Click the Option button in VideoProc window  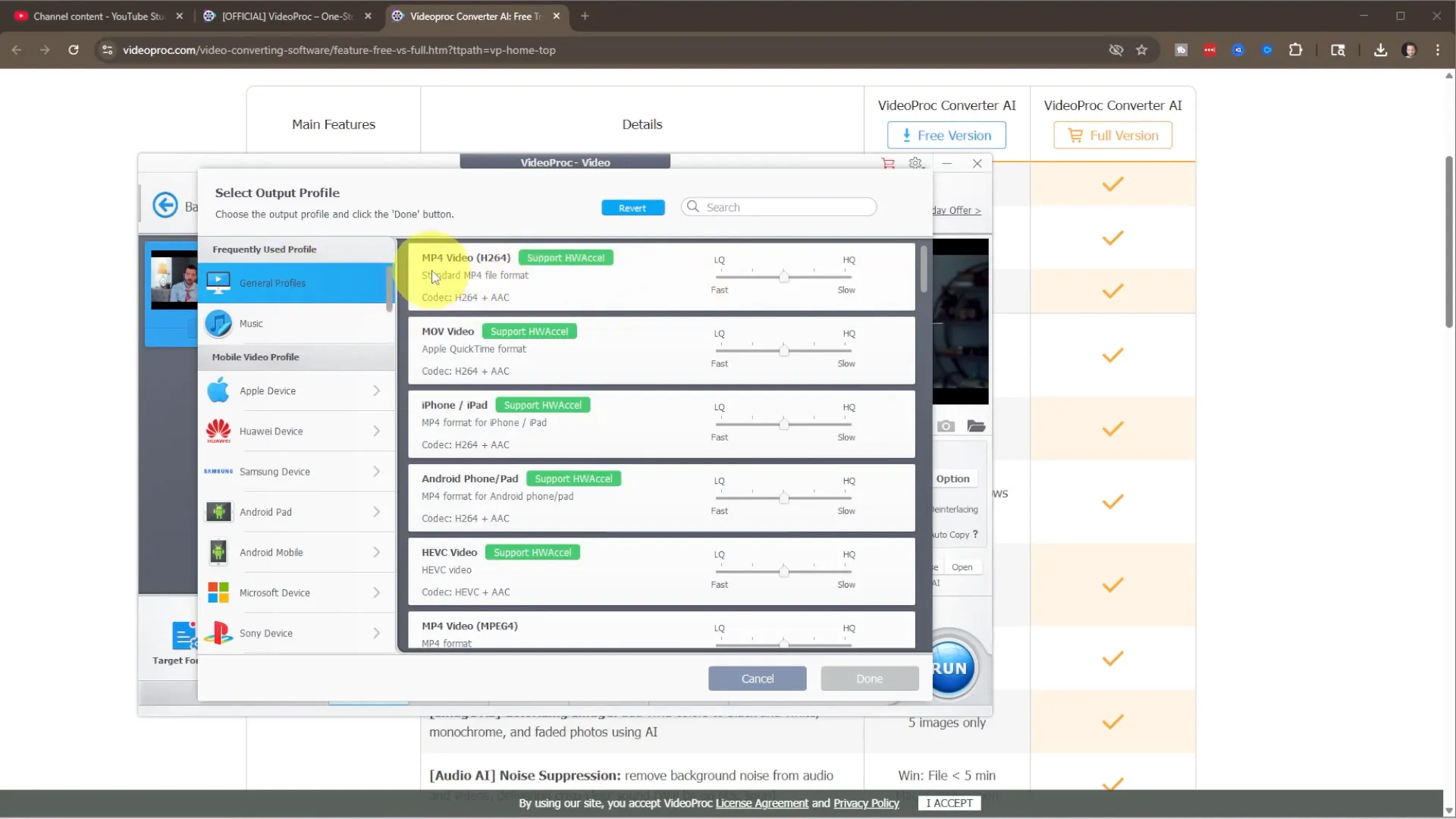pyautogui.click(x=952, y=479)
